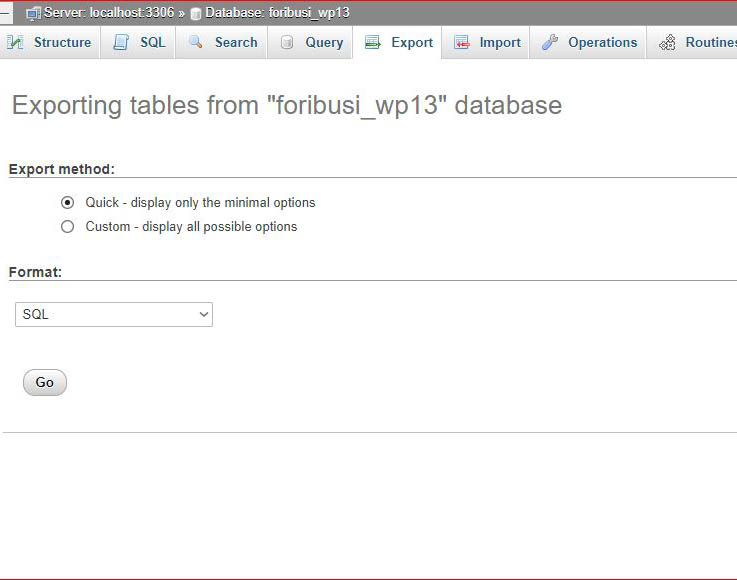Image resolution: width=737 pixels, height=580 pixels.
Task: Click the Routines gears icon
Action: tap(667, 42)
